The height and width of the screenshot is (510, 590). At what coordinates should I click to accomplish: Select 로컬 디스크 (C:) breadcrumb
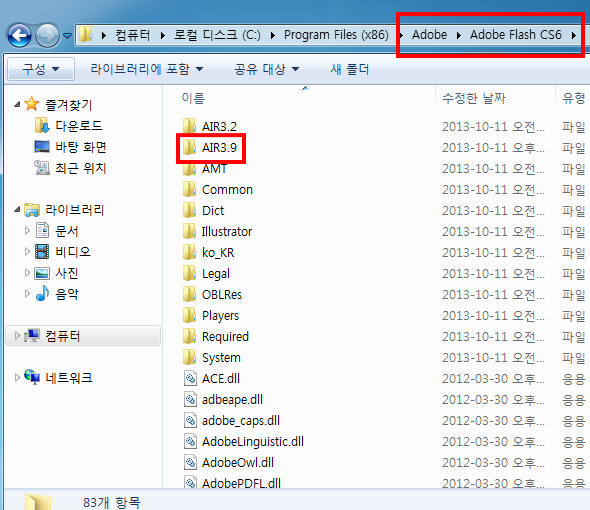pos(217,35)
